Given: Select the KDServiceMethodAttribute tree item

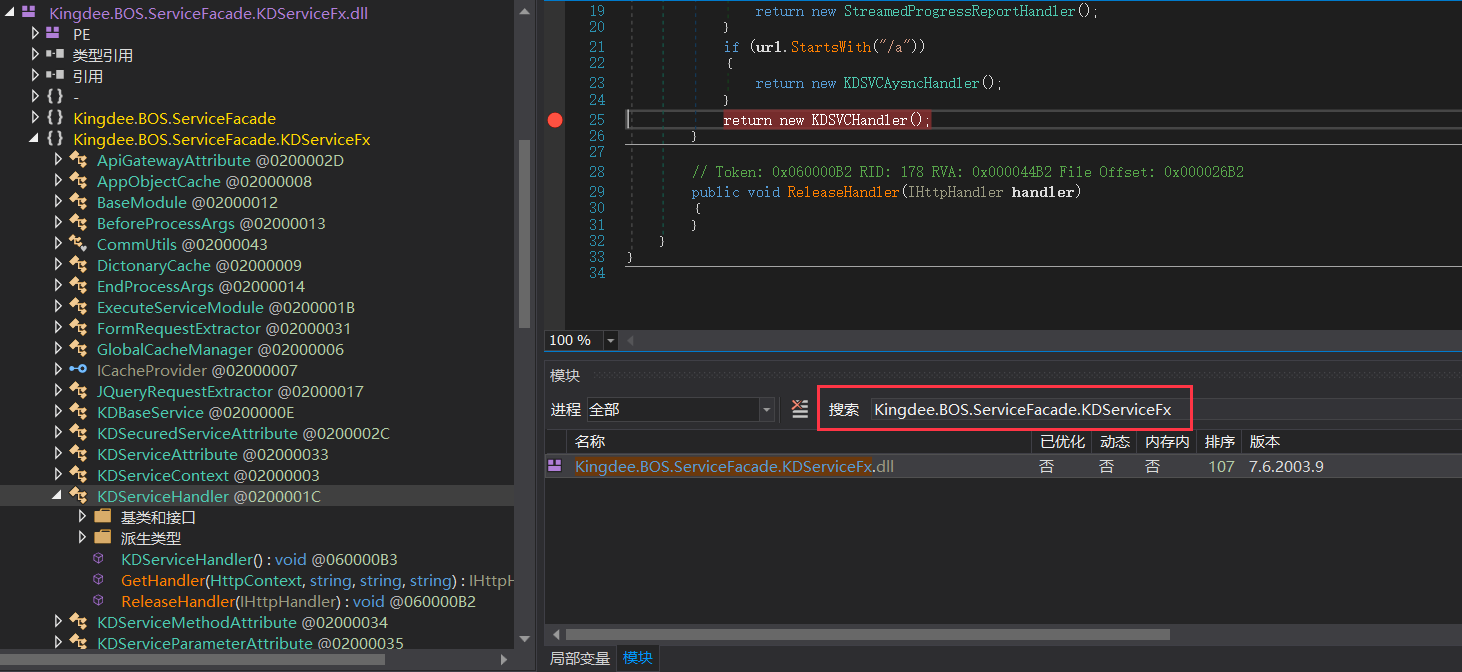Looking at the screenshot, I should point(242,622).
